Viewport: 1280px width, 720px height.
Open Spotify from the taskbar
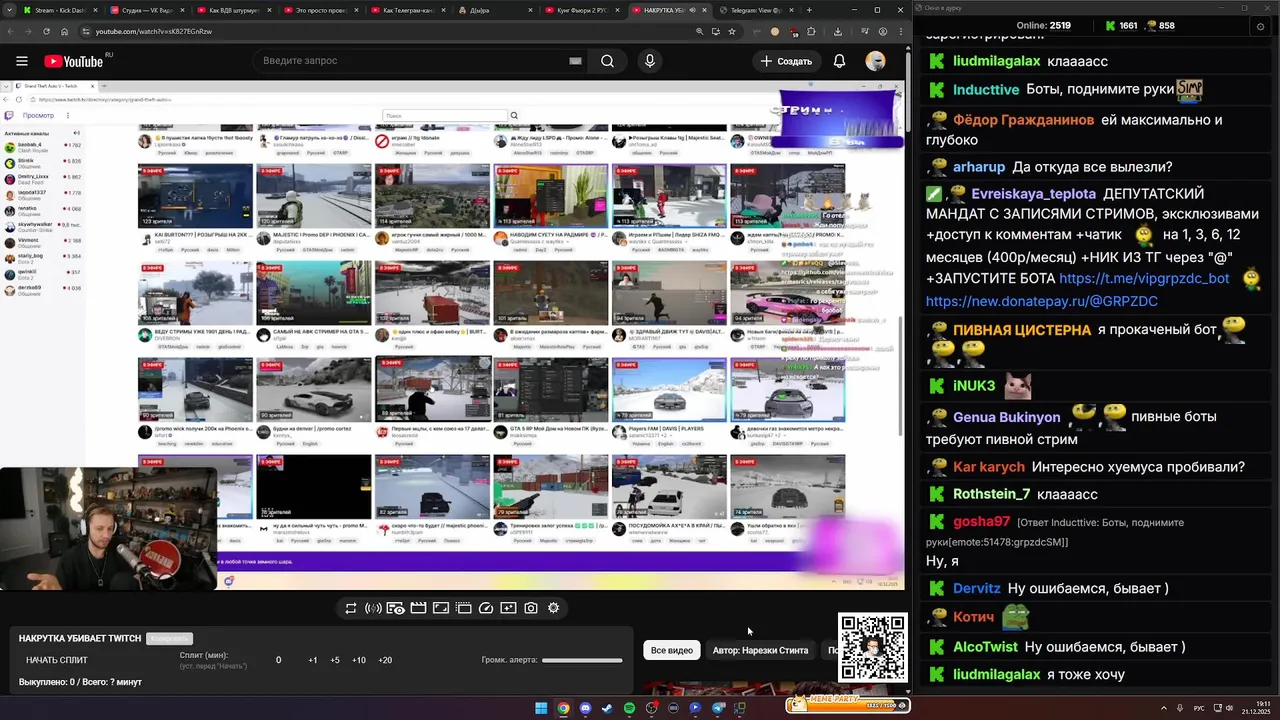pos(629,708)
